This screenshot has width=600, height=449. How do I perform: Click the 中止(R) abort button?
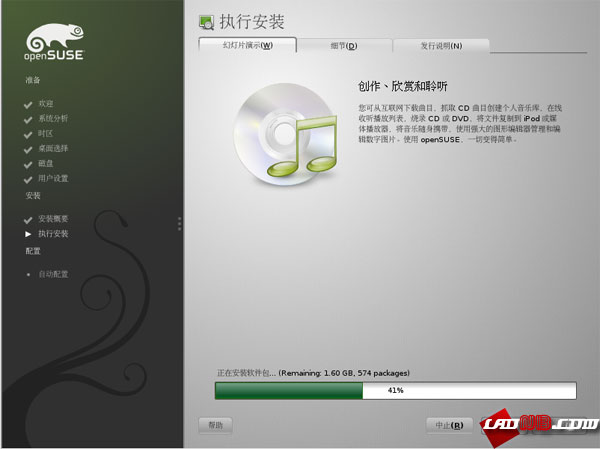(x=449, y=425)
